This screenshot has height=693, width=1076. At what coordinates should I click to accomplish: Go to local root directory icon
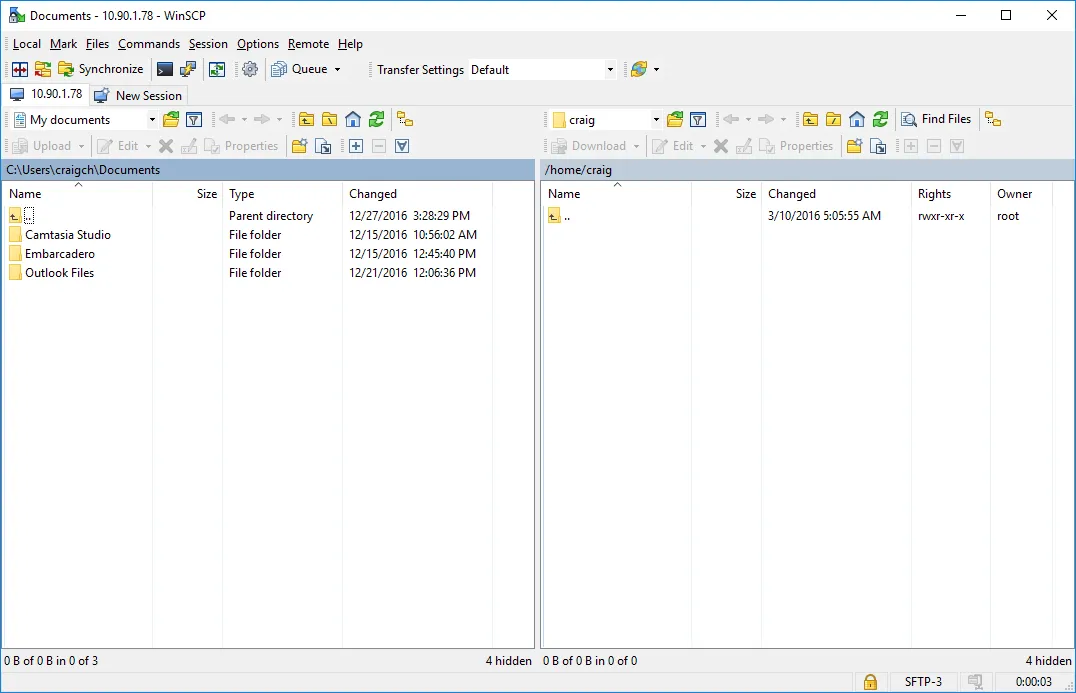pos(329,120)
